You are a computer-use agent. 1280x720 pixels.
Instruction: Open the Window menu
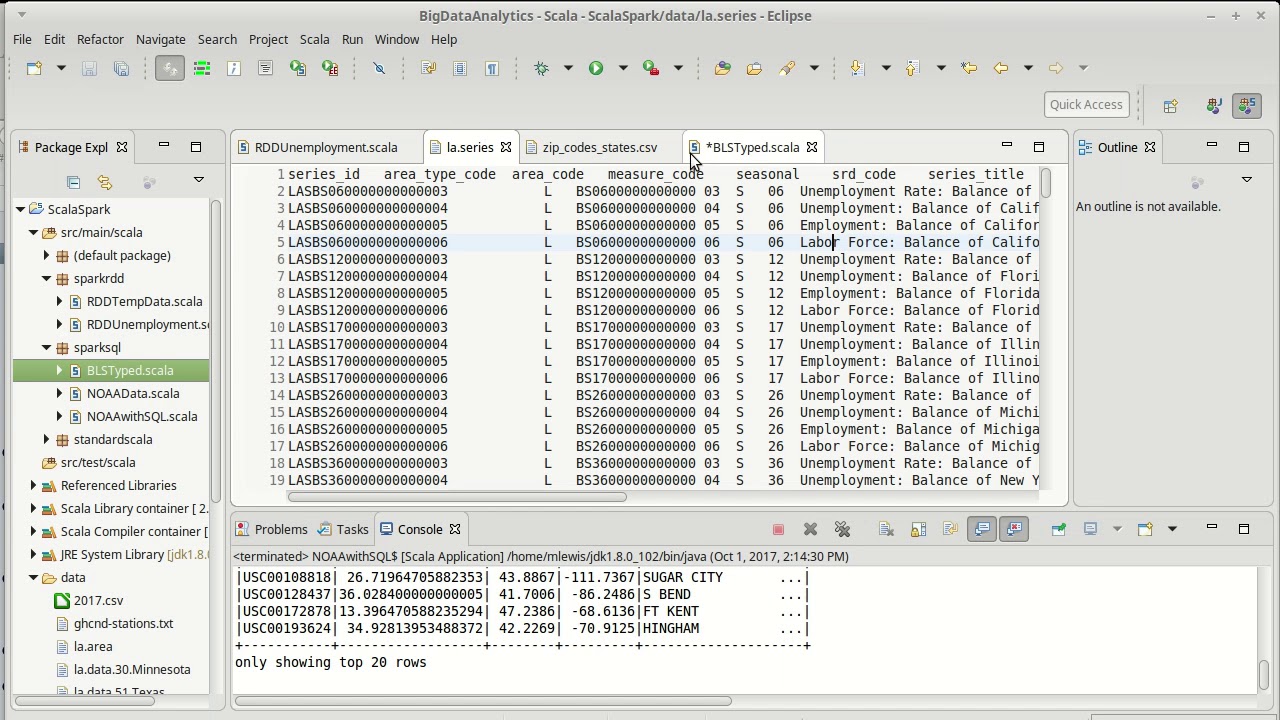click(x=397, y=39)
